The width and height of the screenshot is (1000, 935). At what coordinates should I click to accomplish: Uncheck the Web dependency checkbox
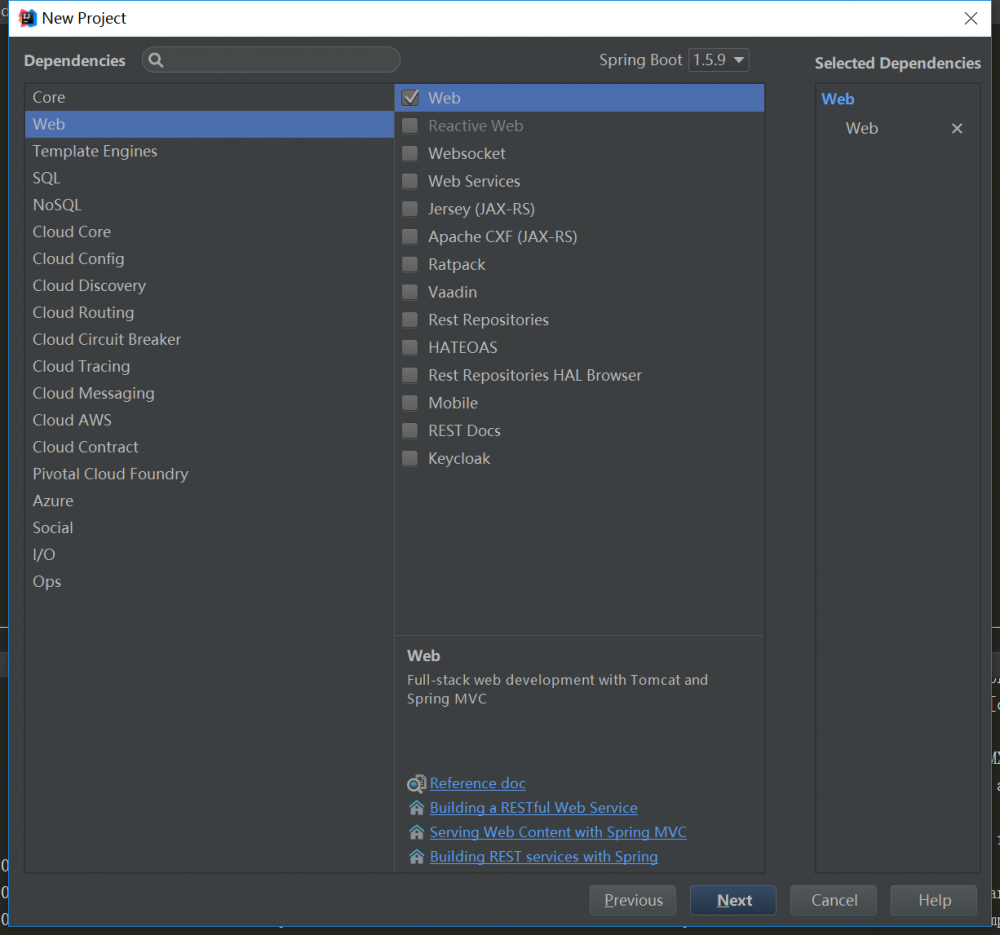click(410, 98)
